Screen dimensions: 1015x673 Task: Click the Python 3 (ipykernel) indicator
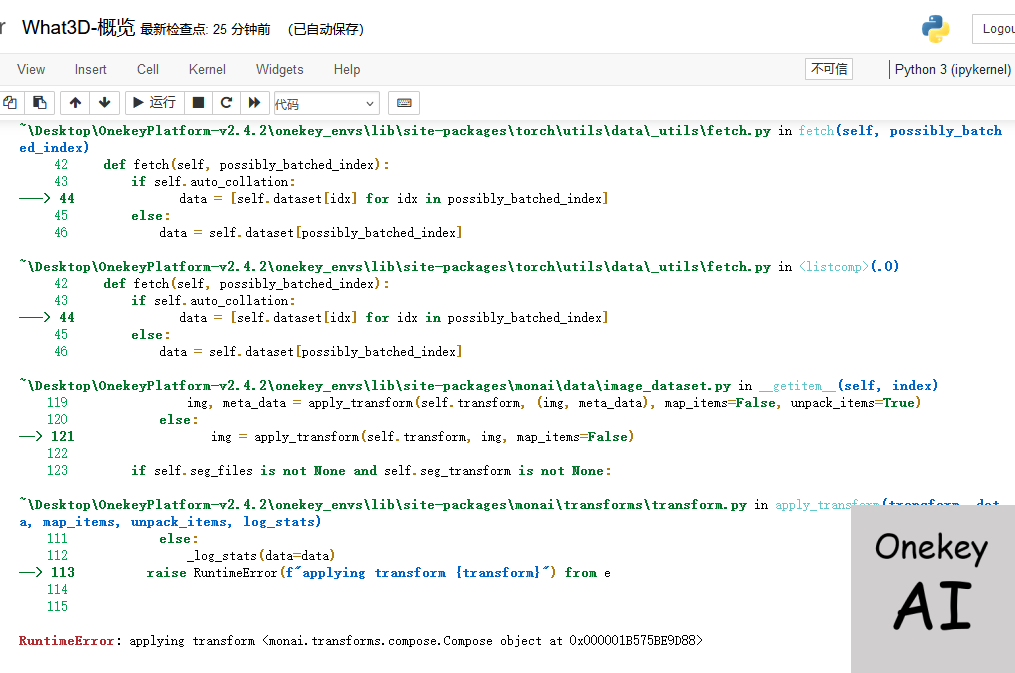(952, 69)
